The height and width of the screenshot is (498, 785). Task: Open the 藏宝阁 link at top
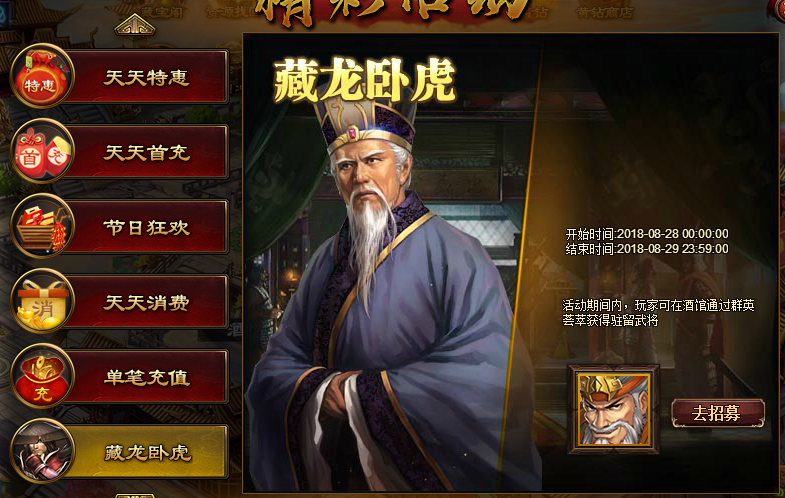[x=161, y=11]
